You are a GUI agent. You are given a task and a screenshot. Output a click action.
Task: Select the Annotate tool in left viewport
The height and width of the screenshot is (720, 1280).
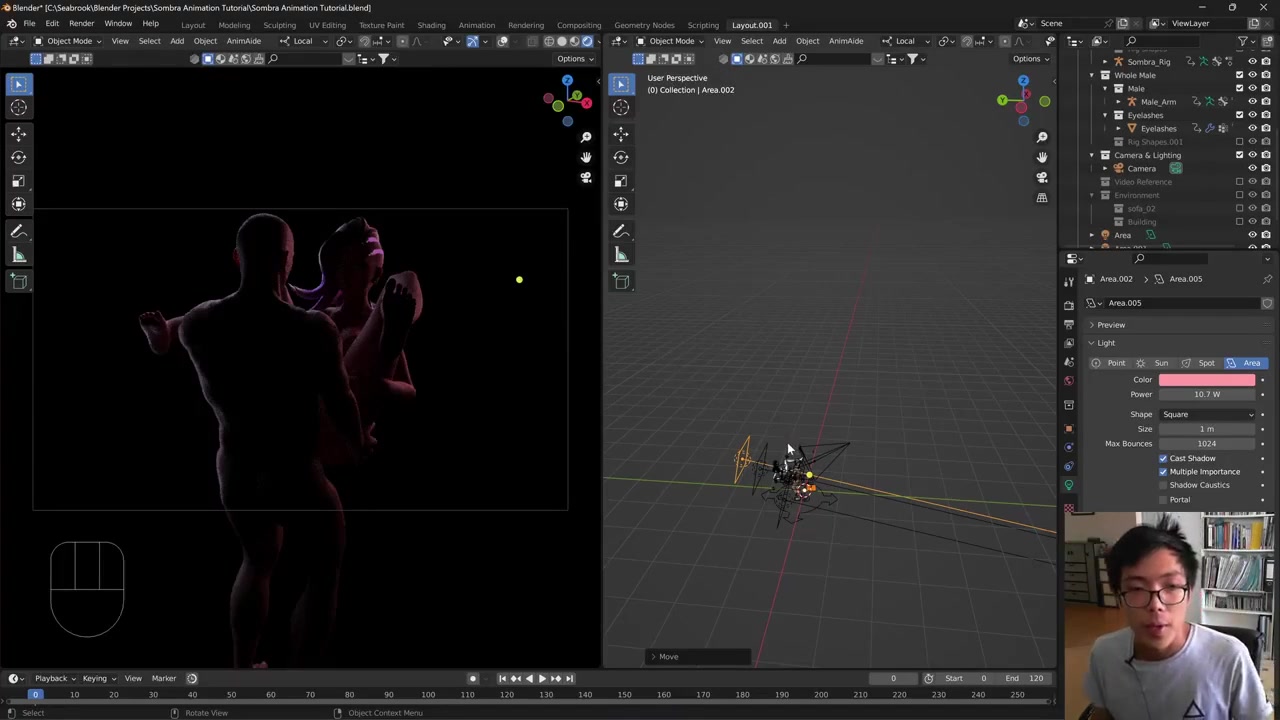(19, 231)
